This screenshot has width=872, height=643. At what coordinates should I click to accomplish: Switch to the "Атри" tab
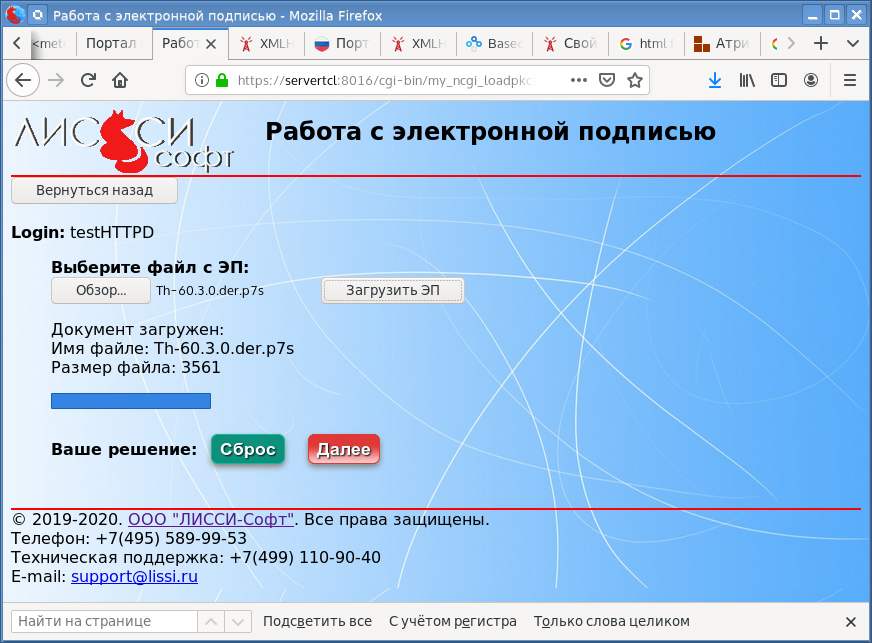[x=721, y=44]
